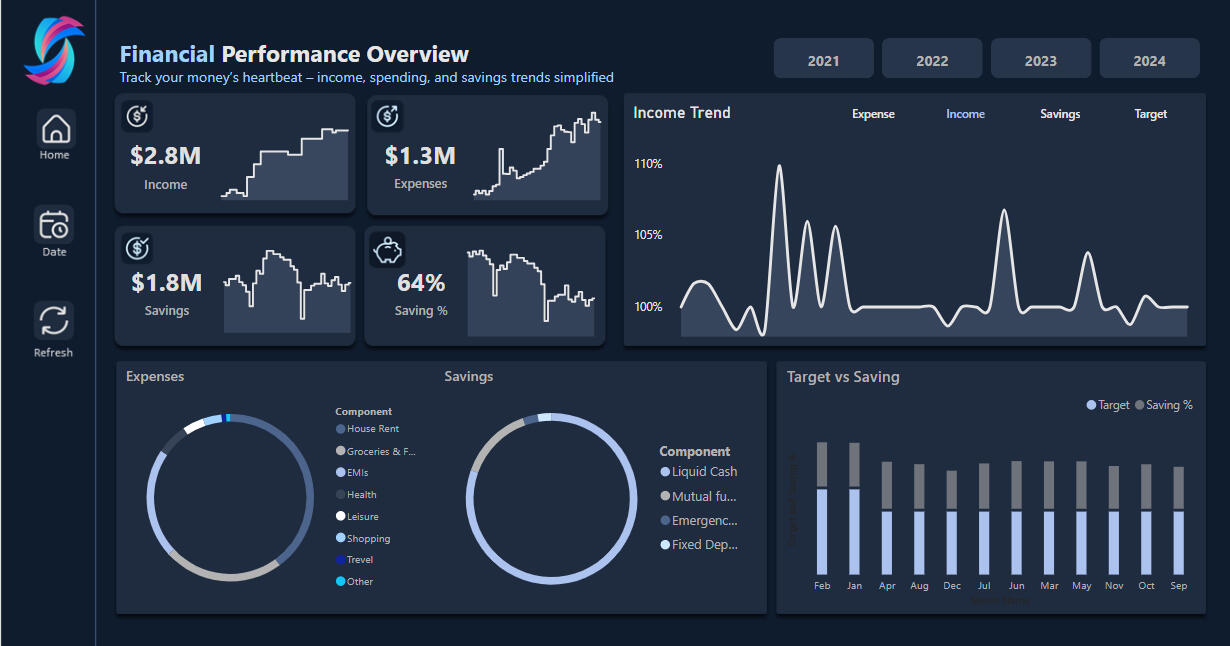The width and height of the screenshot is (1230, 646).
Task: Click the Expenses card dollar icon
Action: click(x=388, y=117)
